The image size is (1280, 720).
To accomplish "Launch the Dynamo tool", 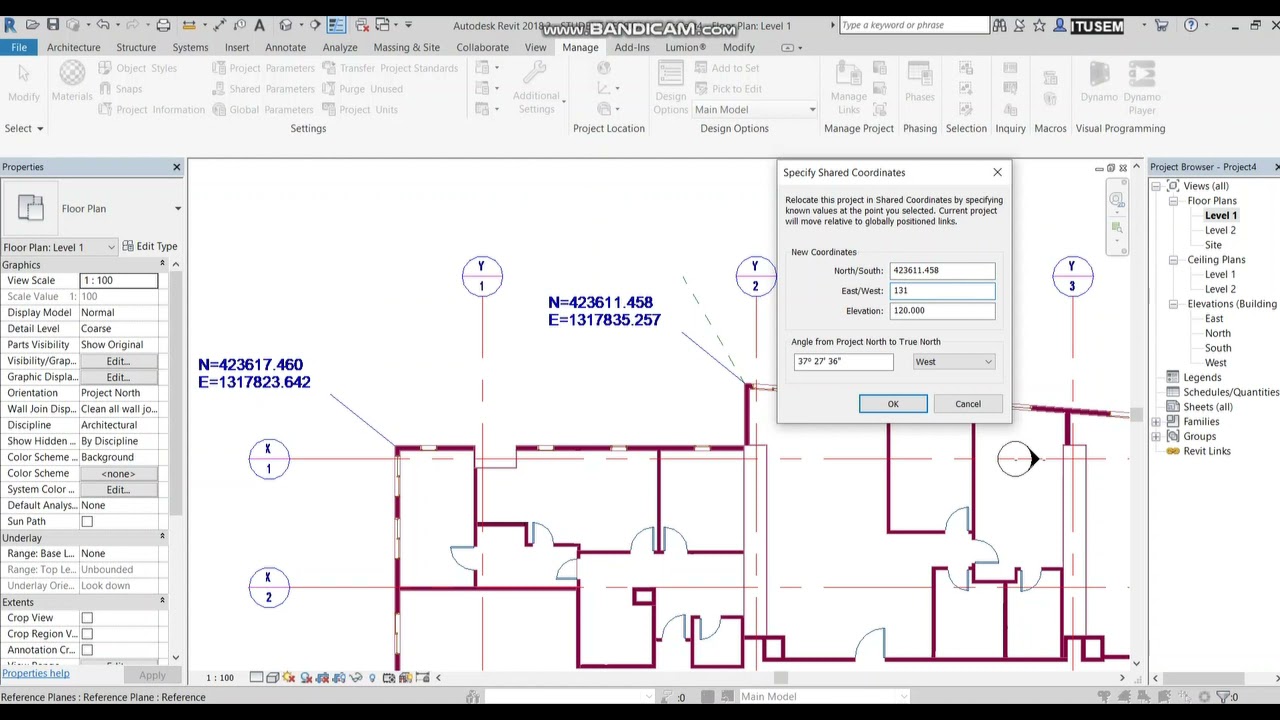I will point(1099,82).
